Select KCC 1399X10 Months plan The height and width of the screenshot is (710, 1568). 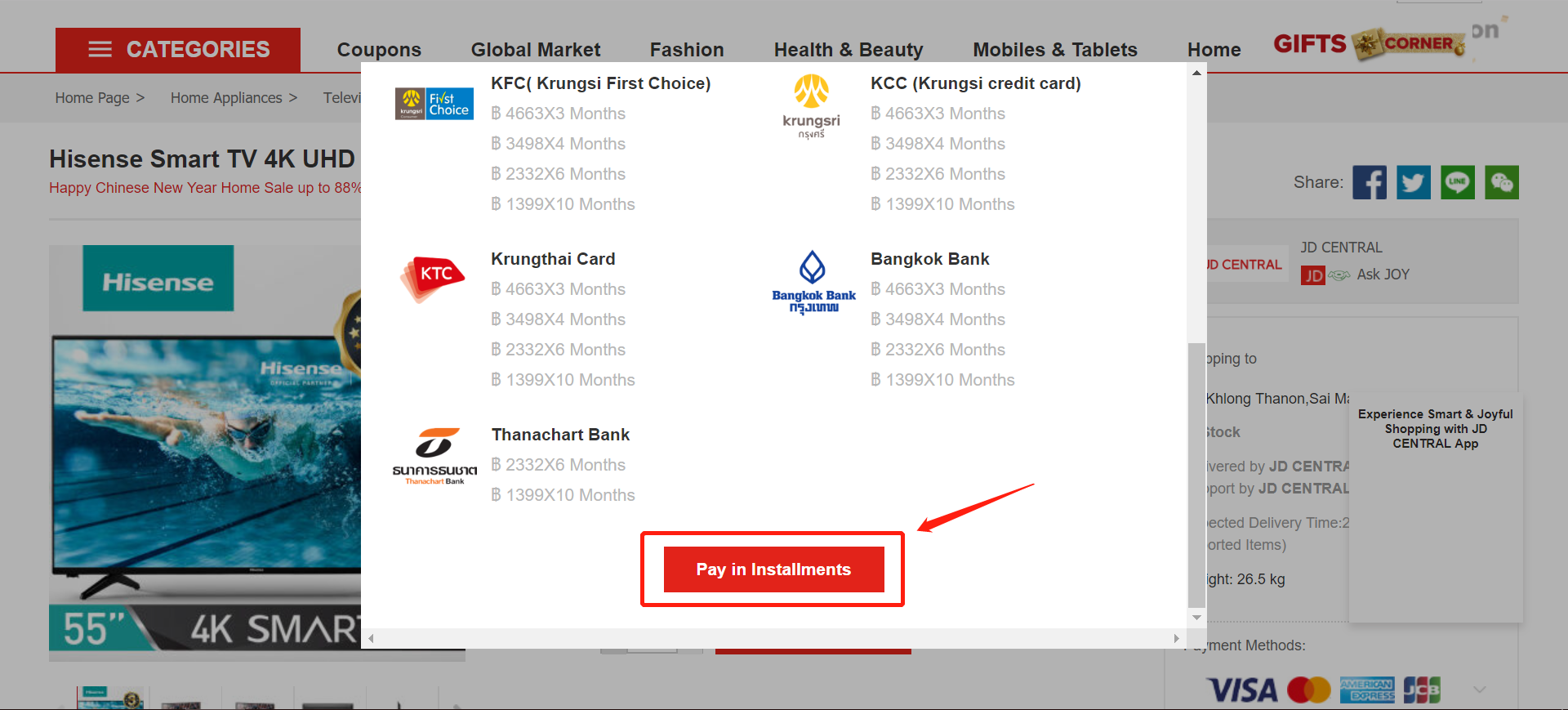click(942, 204)
